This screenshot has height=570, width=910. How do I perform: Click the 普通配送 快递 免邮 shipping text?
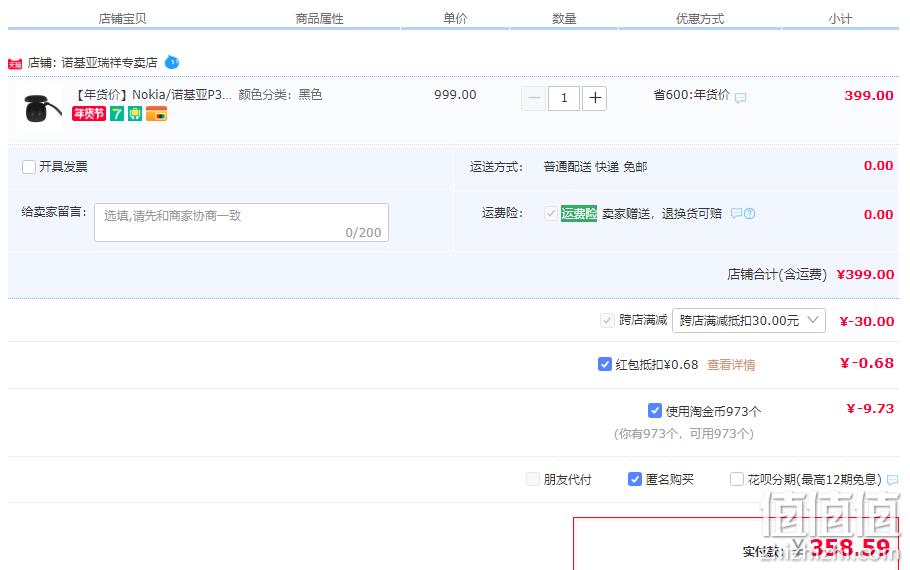tap(595, 167)
